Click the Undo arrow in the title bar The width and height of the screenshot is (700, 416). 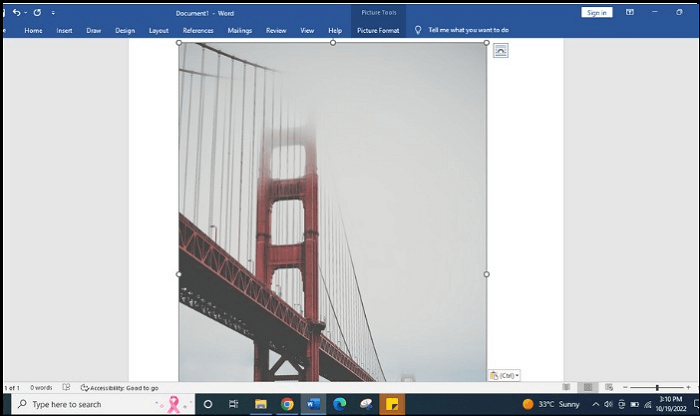point(16,13)
